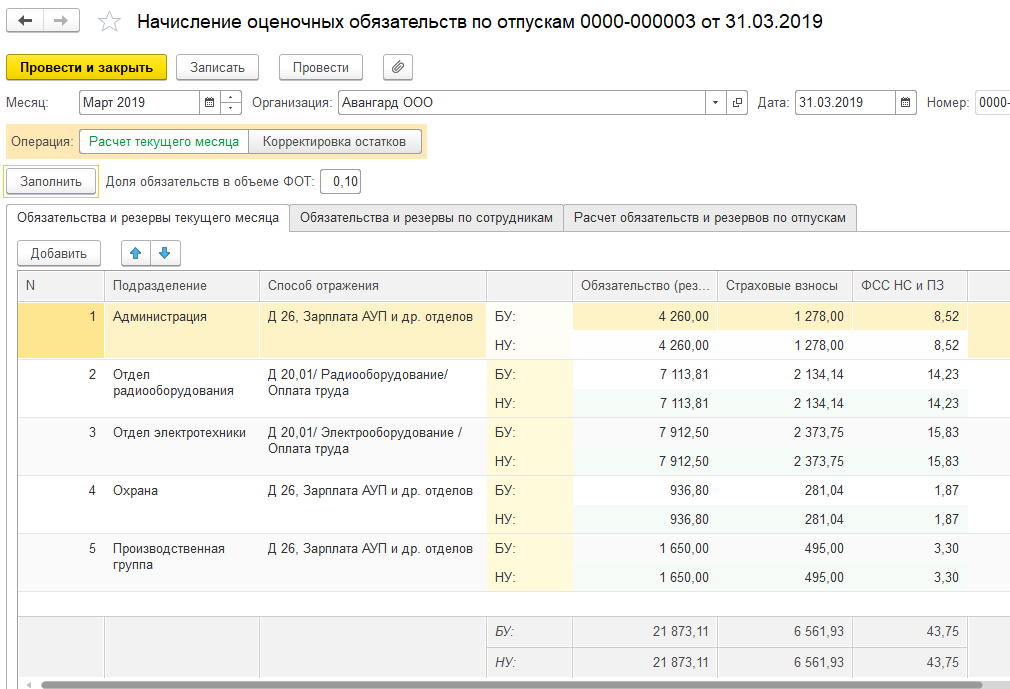Viewport: 1010px width, 689px height.
Task: Click the month stepper spinner
Action: (x=232, y=102)
